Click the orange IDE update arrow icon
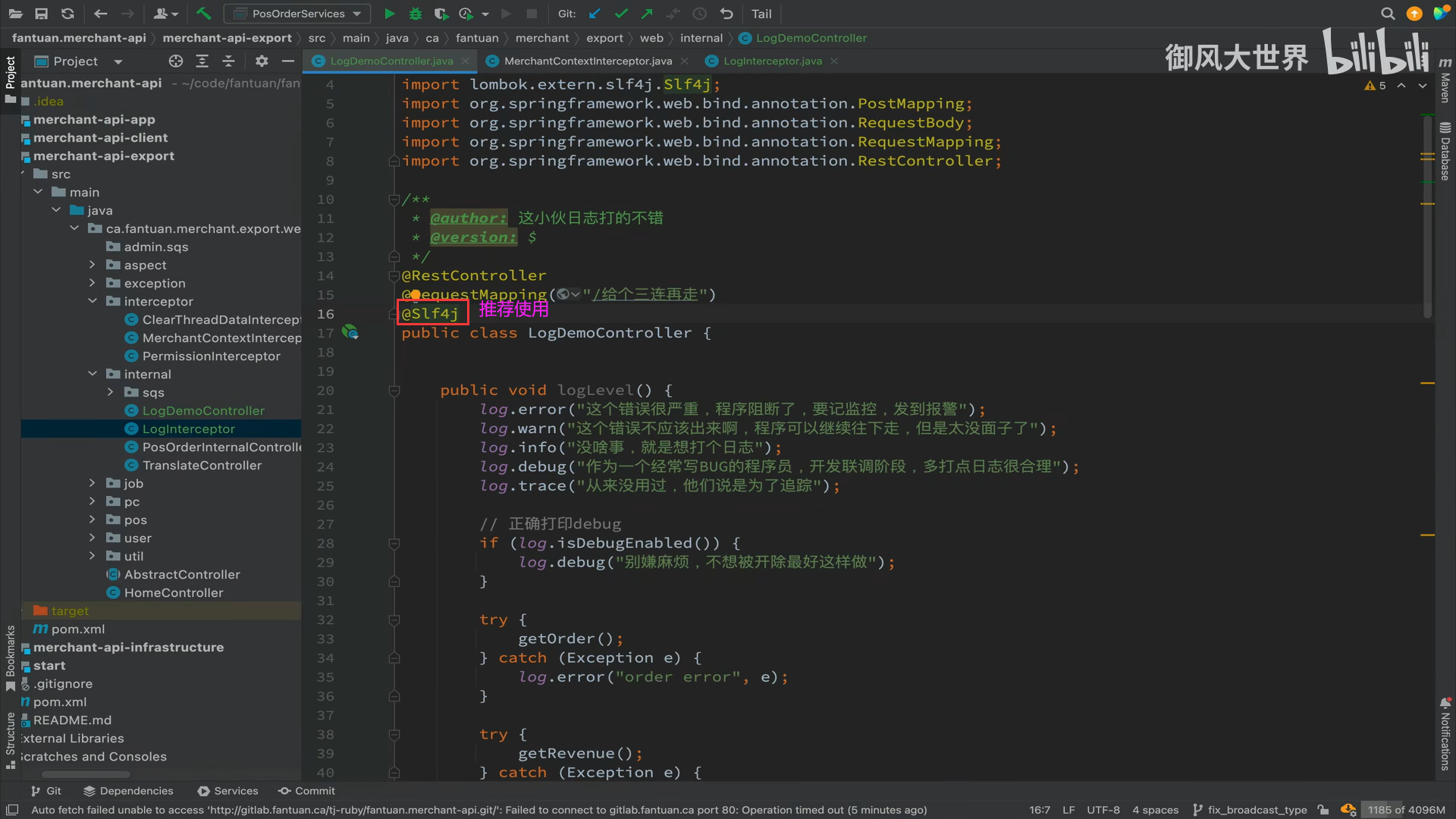 1414,14
